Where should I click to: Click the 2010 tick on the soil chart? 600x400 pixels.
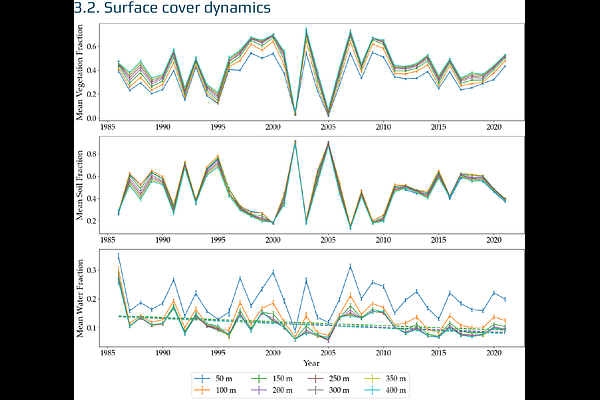pyautogui.click(x=383, y=241)
